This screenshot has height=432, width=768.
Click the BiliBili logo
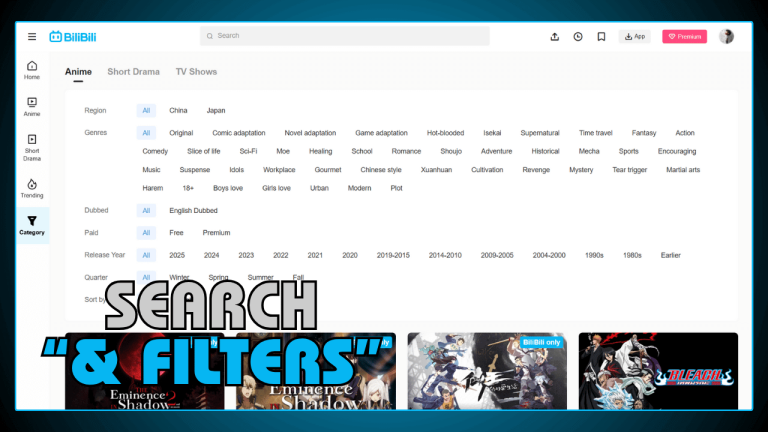(x=72, y=37)
